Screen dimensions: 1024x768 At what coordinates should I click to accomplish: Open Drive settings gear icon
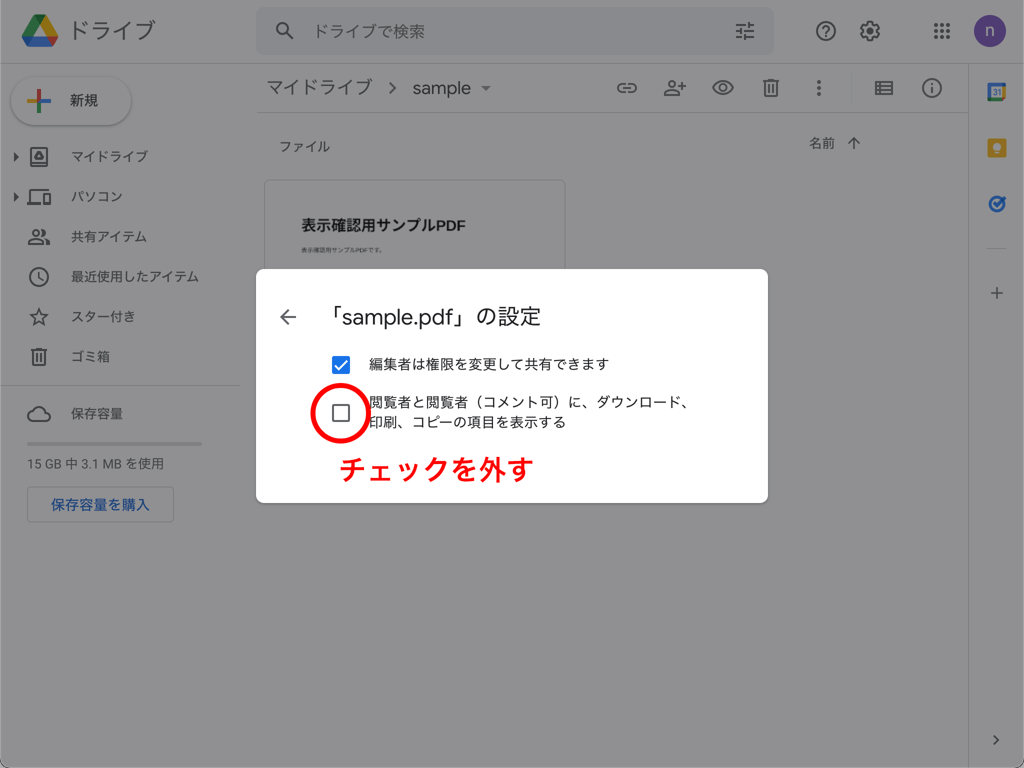click(x=870, y=31)
